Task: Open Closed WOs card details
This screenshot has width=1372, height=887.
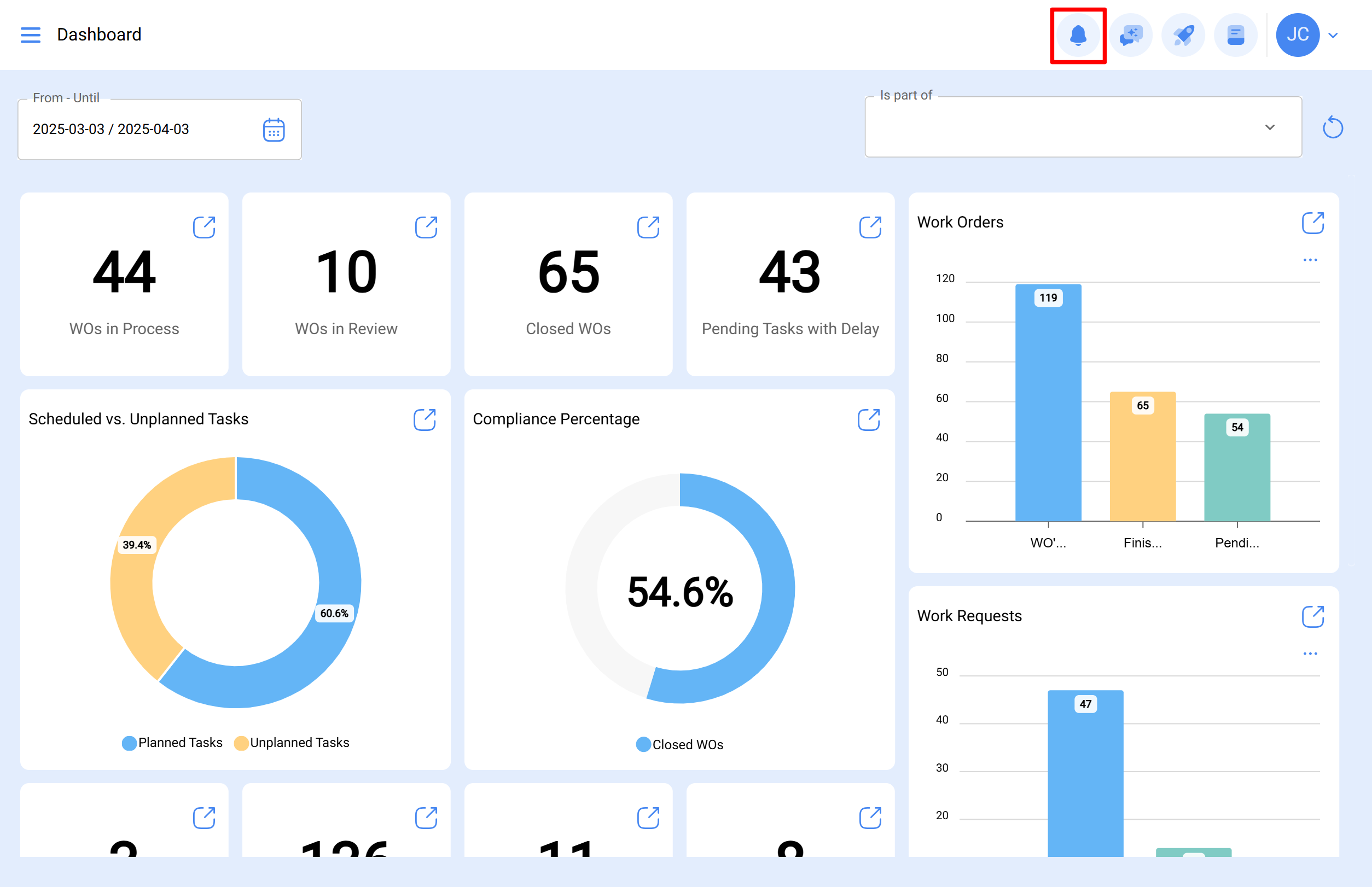Action: click(648, 227)
